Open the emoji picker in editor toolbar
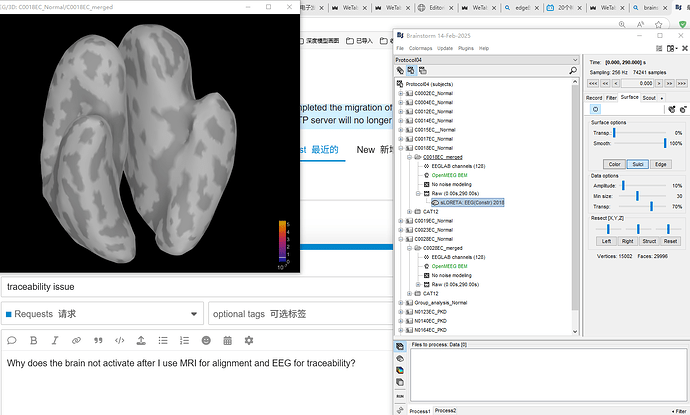This screenshot has width=690, height=415. click(206, 340)
